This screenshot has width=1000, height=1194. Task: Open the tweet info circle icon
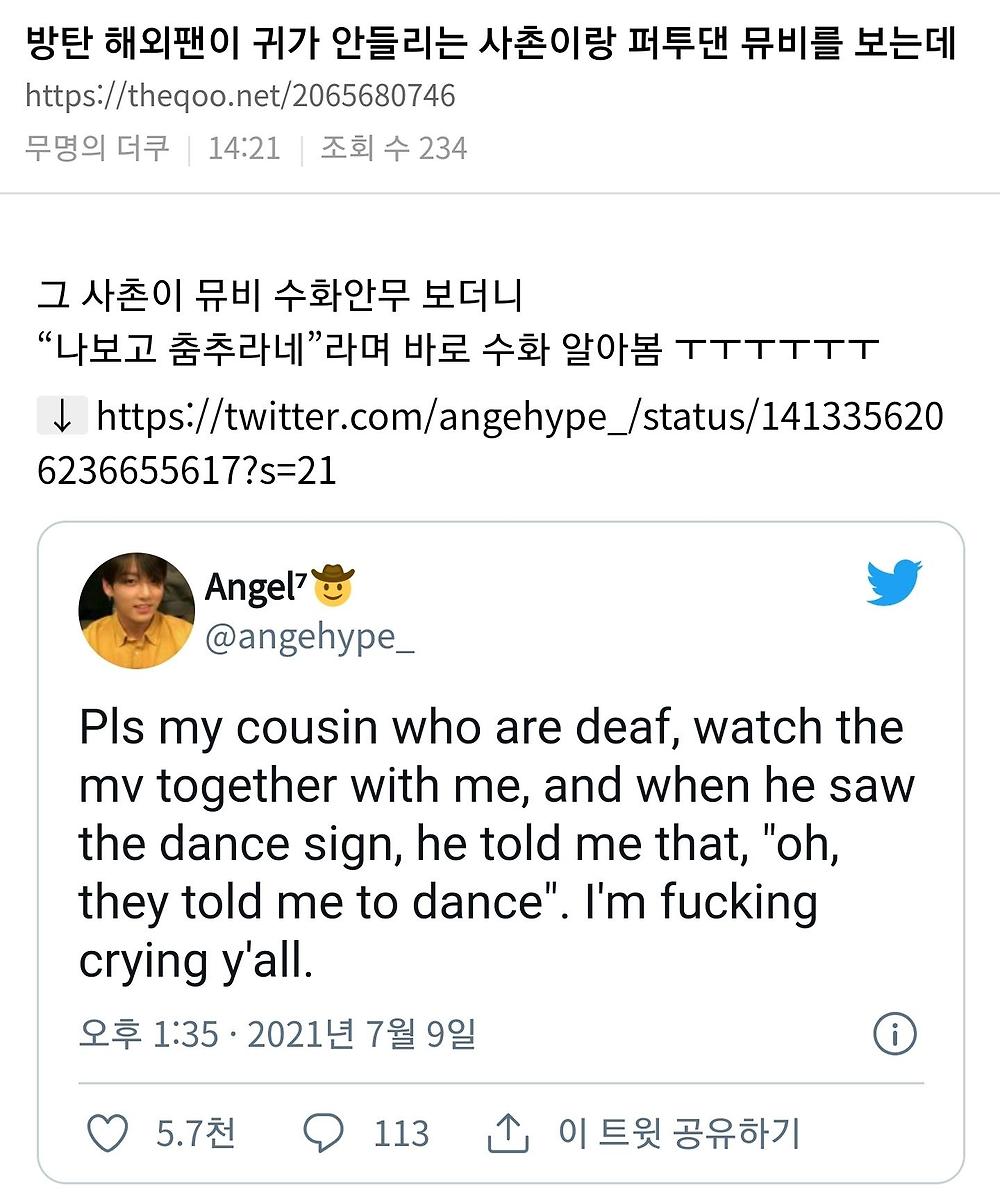pos(894,1035)
